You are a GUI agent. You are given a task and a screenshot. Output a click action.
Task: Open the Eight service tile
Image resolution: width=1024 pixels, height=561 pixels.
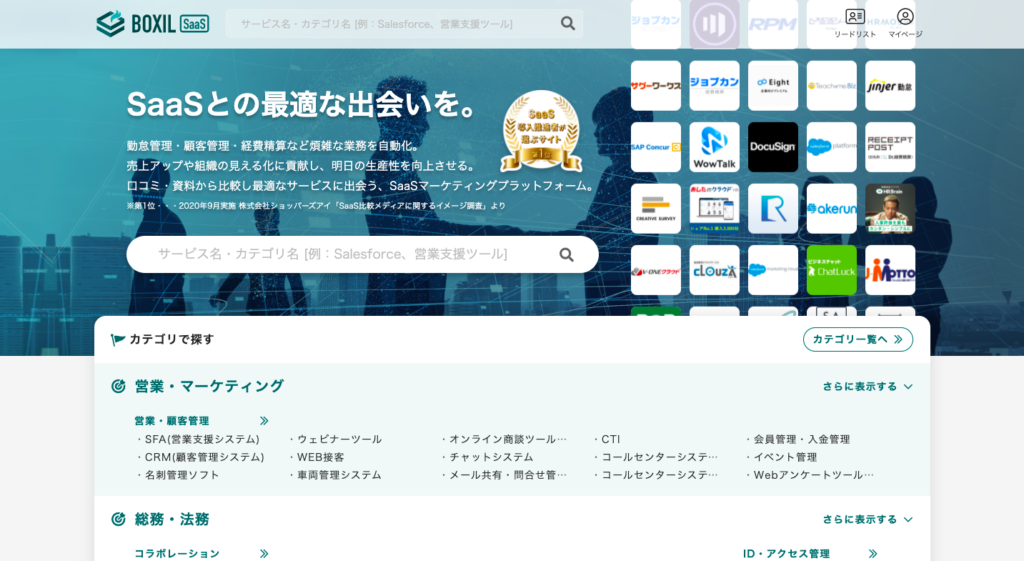point(773,86)
